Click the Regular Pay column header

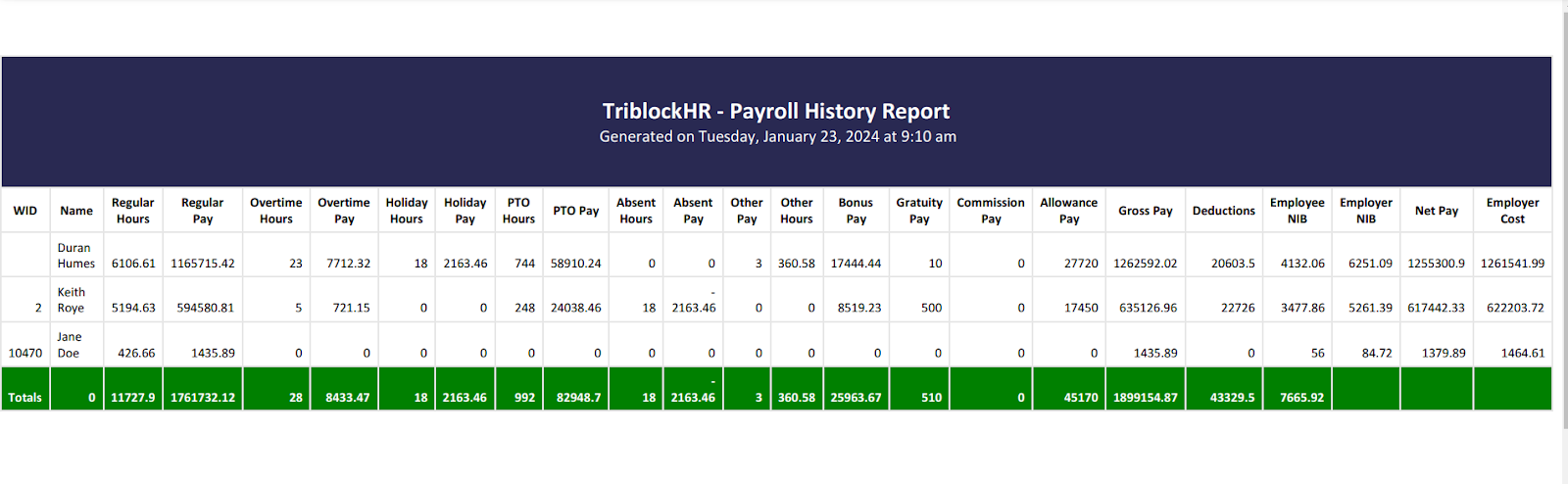pos(203,211)
